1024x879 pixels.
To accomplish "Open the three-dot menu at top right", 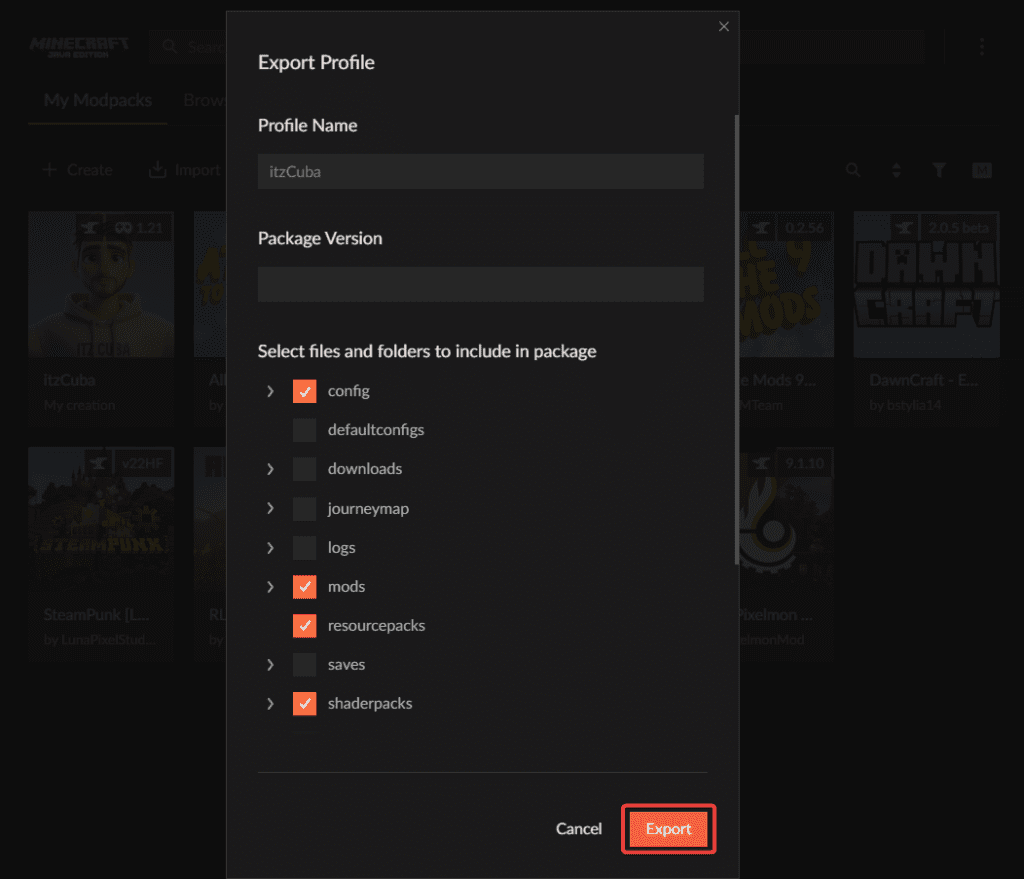I will (x=982, y=47).
